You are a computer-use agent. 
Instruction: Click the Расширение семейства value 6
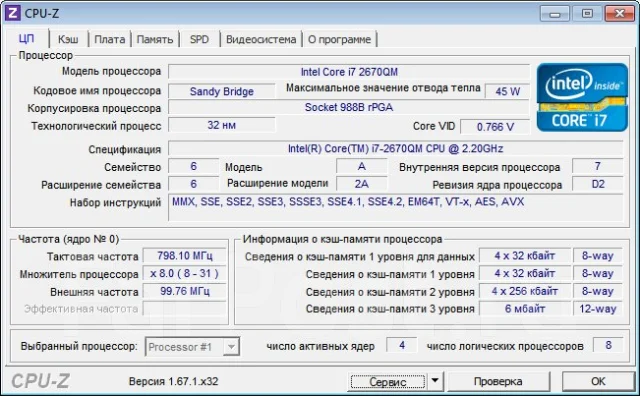(193, 184)
